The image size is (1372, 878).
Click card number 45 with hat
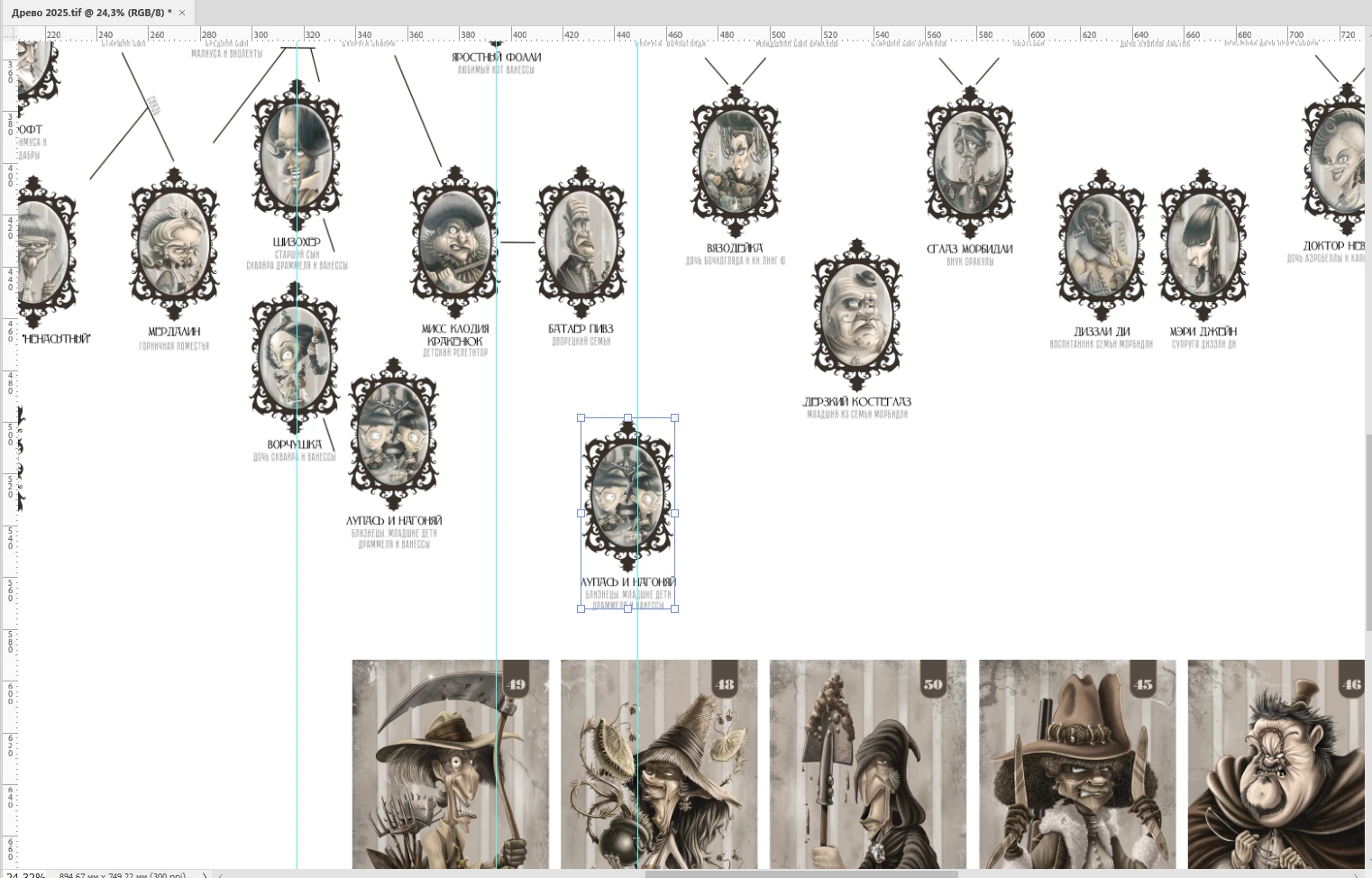pyautogui.click(x=1077, y=764)
